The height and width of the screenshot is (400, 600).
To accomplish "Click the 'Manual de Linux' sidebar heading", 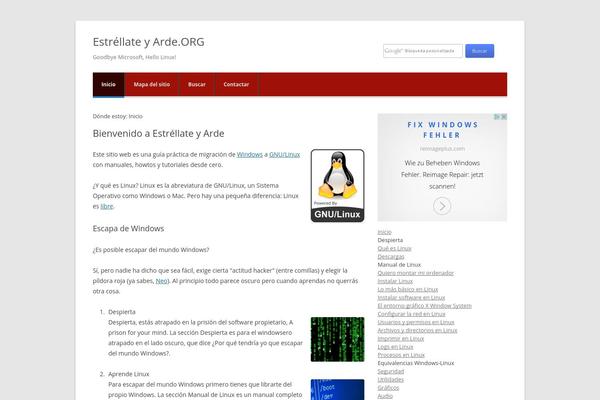I will (399, 264).
